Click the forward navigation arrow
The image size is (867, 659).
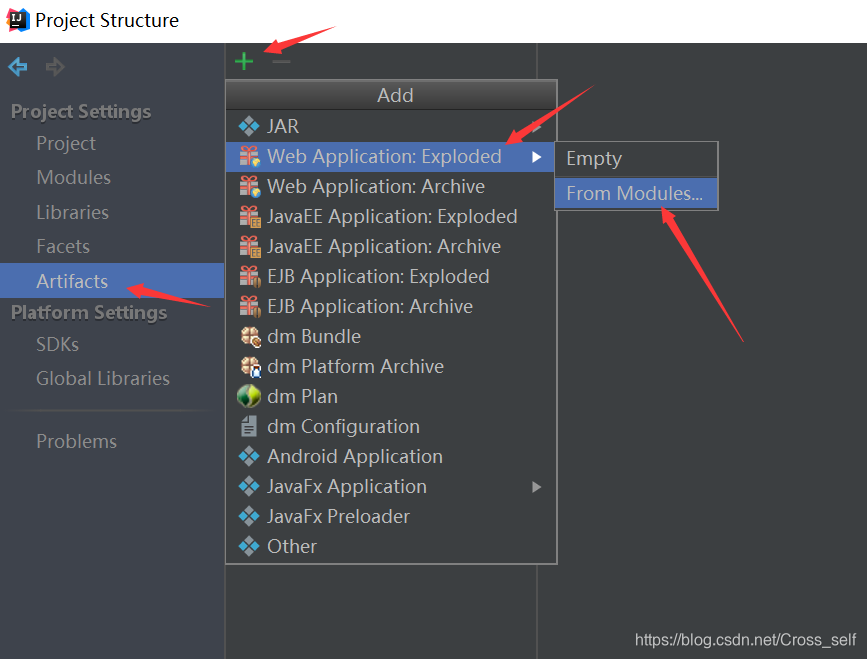coord(55,67)
